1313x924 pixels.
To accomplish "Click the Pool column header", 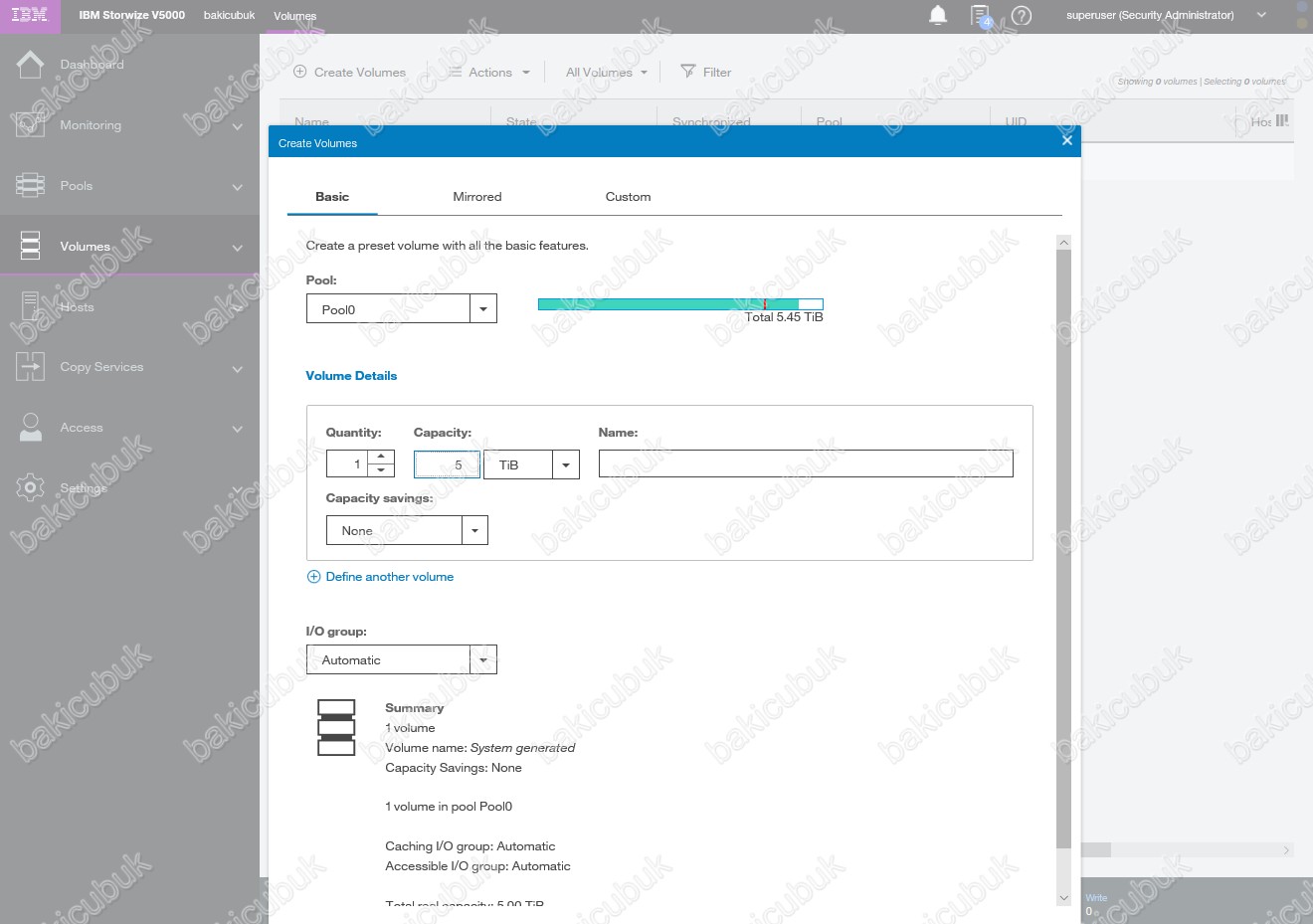I will point(830,122).
